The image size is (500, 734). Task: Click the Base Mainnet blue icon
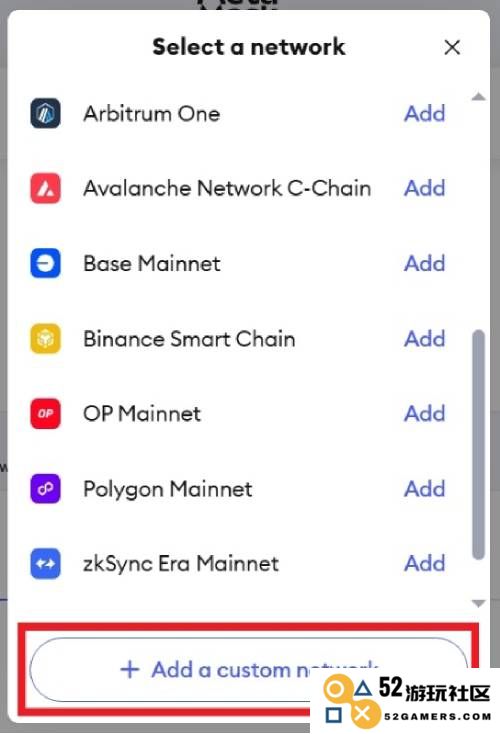[x=45, y=264]
